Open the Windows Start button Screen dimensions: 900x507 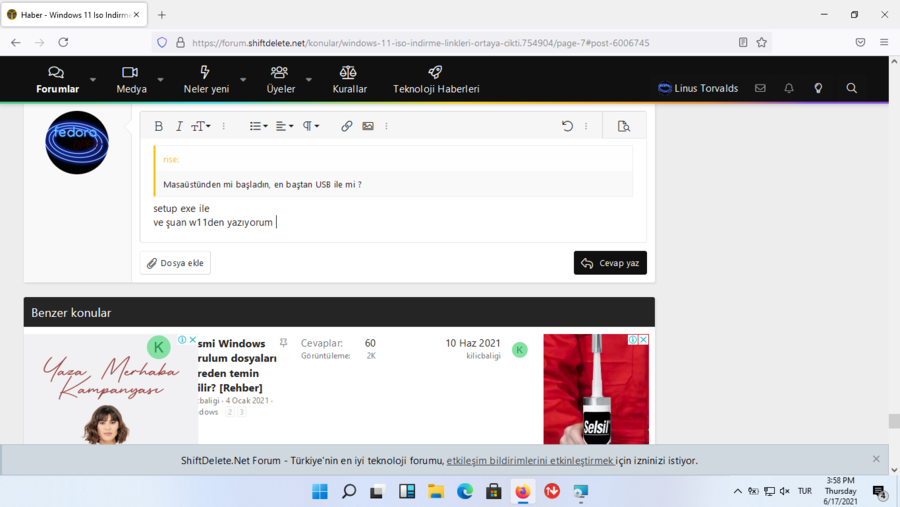tap(320, 491)
